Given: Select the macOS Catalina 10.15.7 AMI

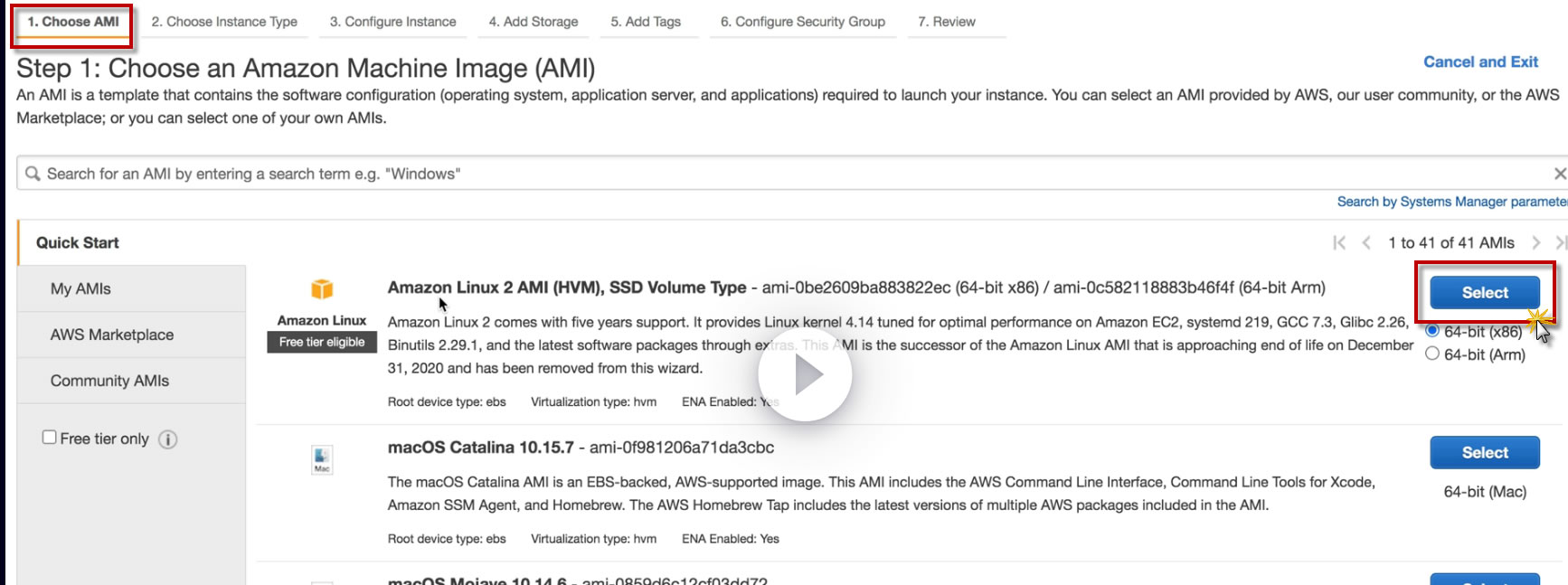Looking at the screenshot, I should click(x=1485, y=452).
